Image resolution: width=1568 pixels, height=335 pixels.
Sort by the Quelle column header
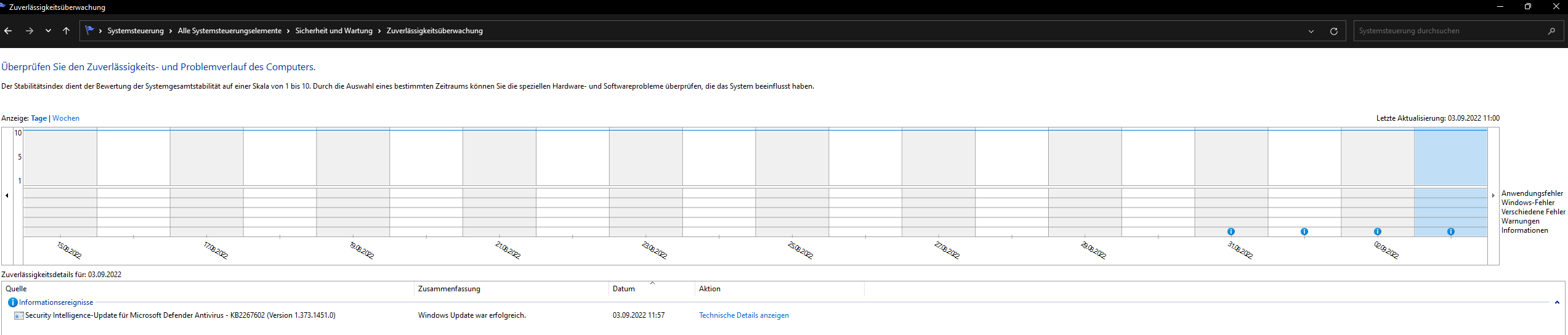[208, 289]
